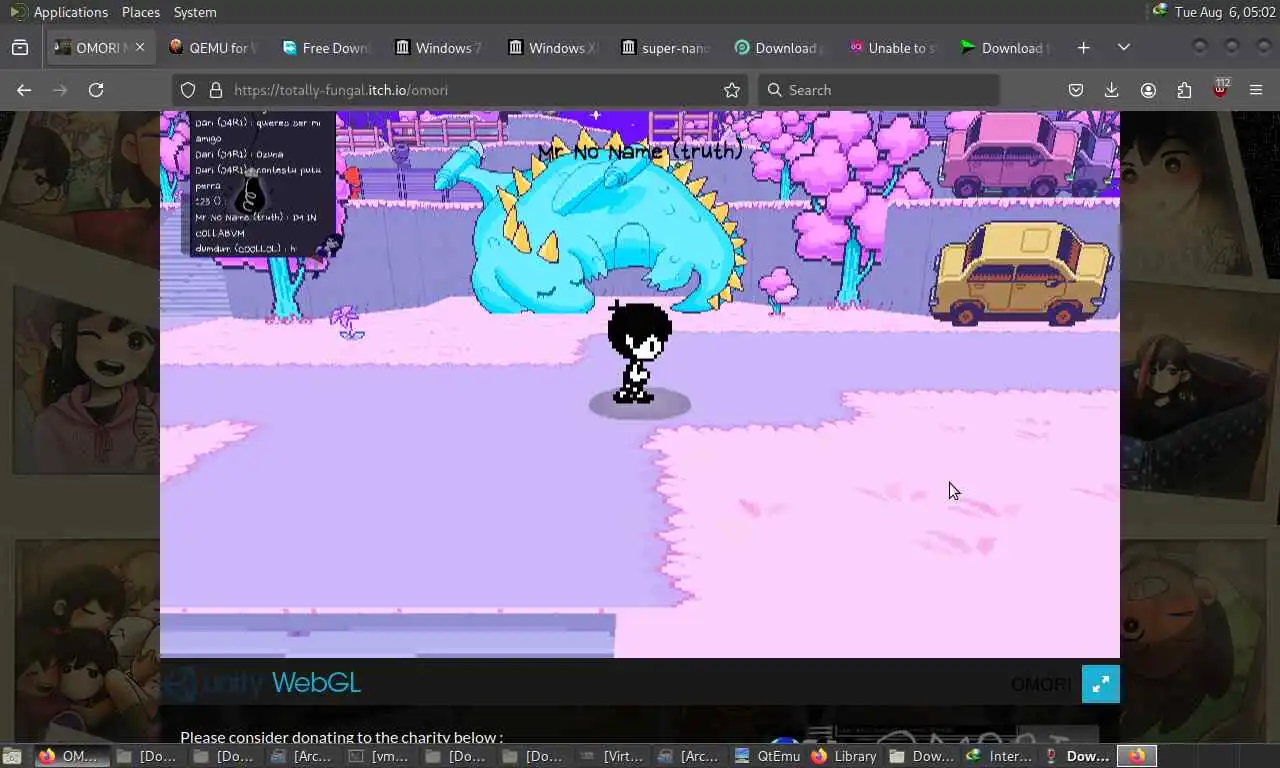Bookmark this page with the star
Image resolution: width=1280 pixels, height=768 pixels.
click(x=732, y=90)
